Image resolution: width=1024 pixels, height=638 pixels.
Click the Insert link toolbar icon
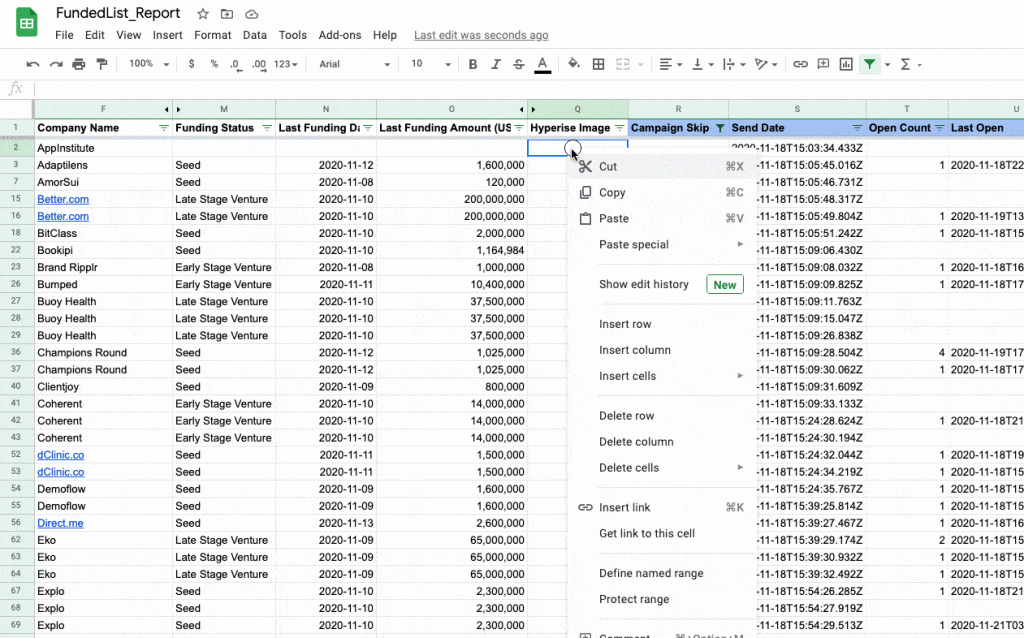tap(800, 64)
